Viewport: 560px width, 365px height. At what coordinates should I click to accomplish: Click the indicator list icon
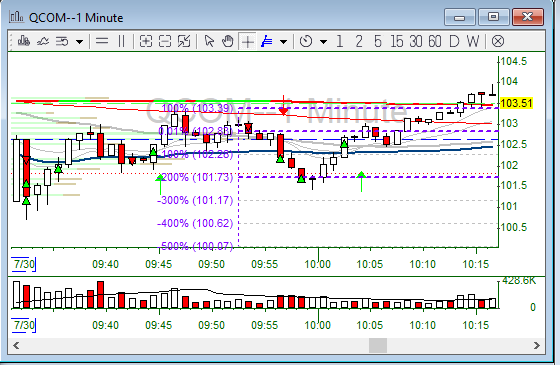pos(62,41)
